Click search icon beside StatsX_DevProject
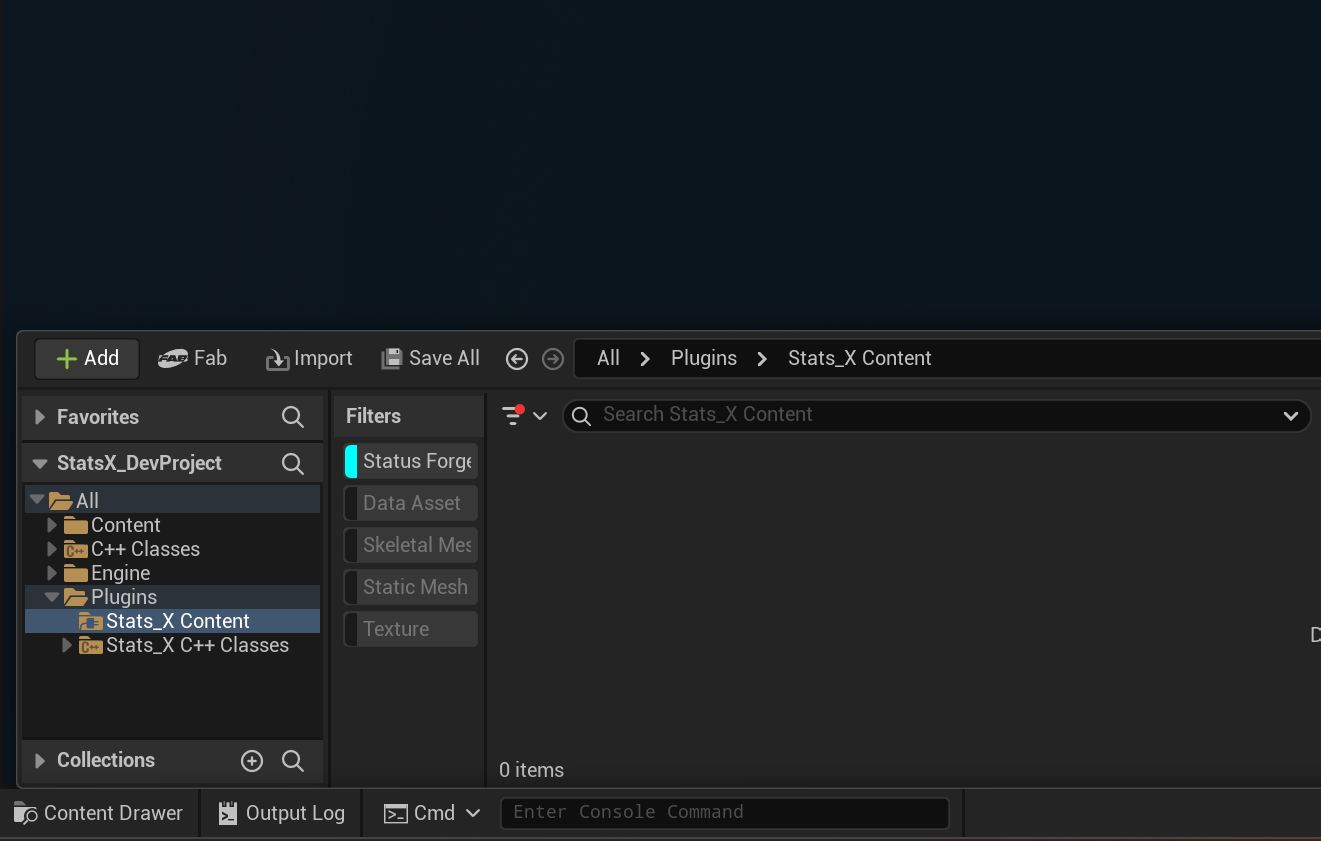The height and width of the screenshot is (841, 1321). [293, 463]
